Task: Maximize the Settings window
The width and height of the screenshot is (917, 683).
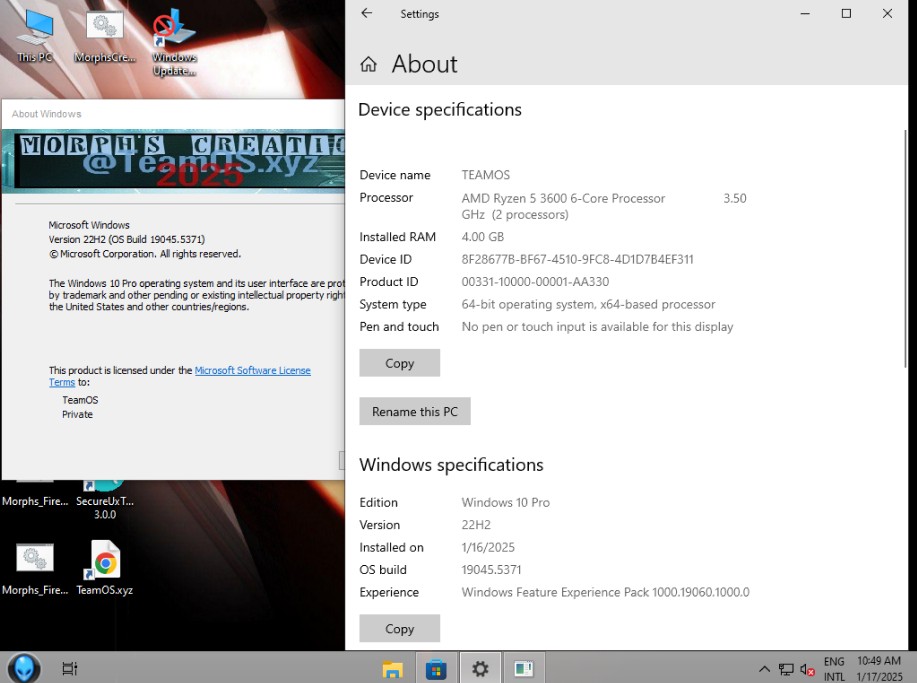Action: pyautogui.click(x=846, y=13)
